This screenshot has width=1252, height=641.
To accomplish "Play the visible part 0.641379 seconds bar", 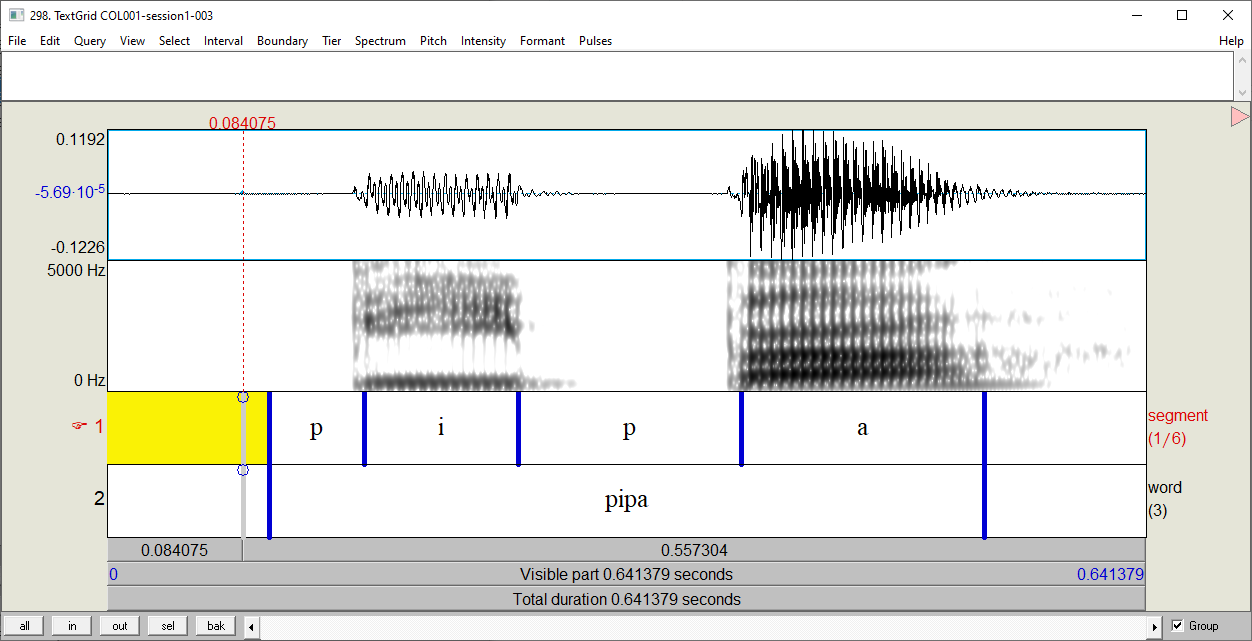I will (626, 574).
